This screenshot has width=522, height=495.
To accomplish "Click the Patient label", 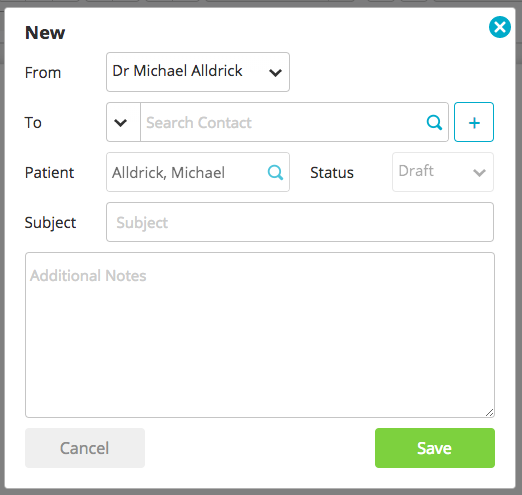I will coord(49,172).
